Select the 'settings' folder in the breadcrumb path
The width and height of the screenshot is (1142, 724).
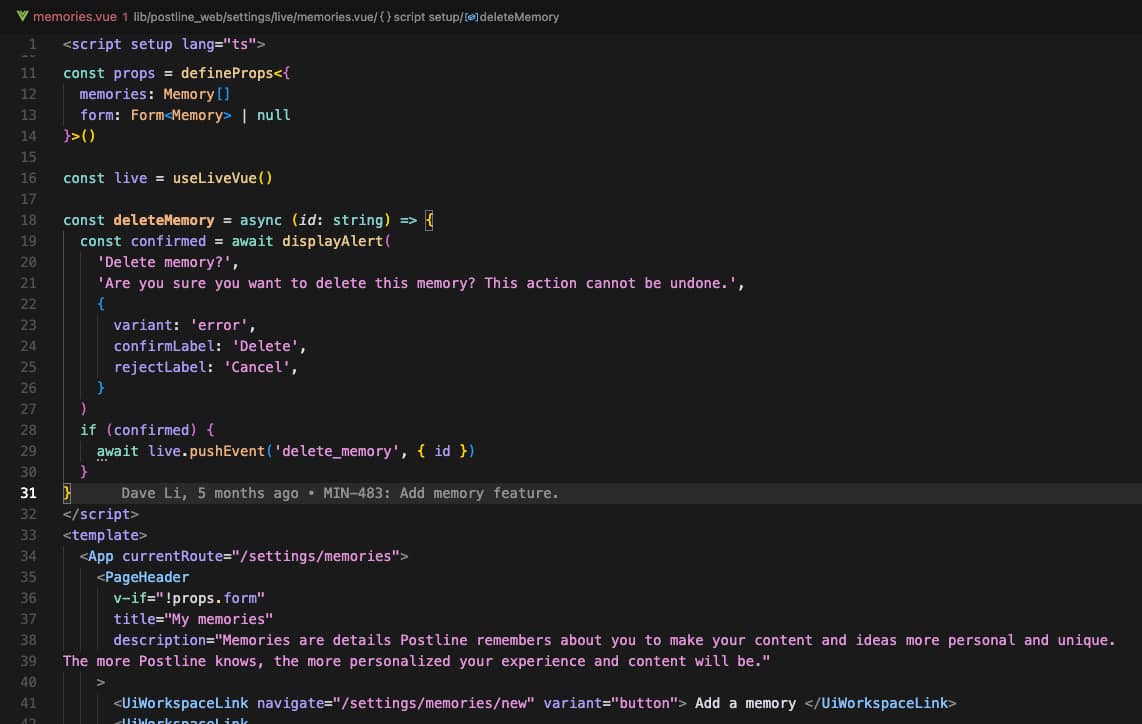pos(250,17)
